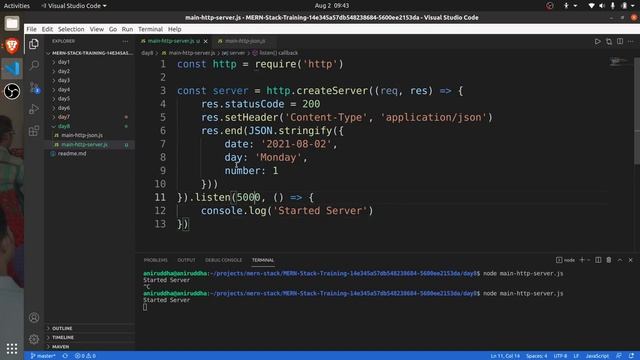The height and width of the screenshot is (360, 640).
Task: Open the feedback icon in status bar
Action: click(x=619, y=356)
